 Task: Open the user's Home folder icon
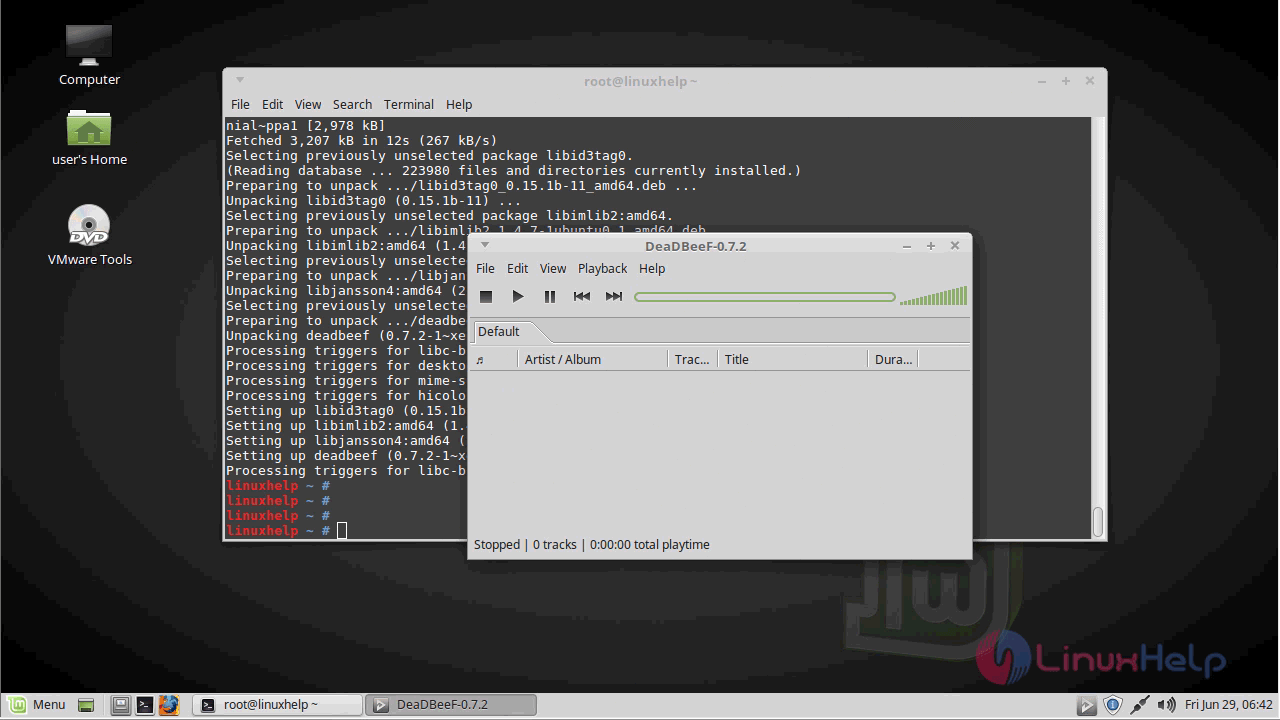point(89,137)
